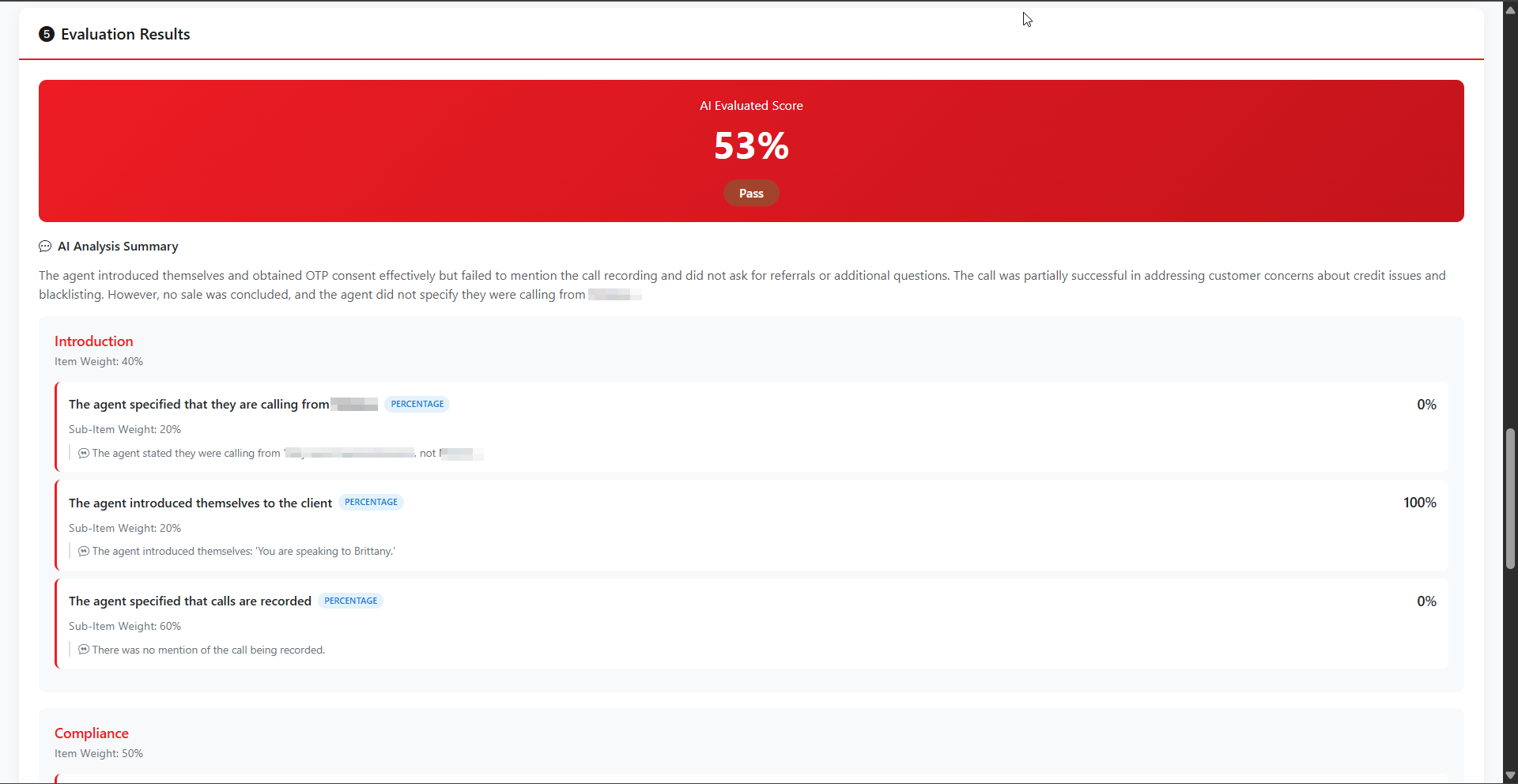Image resolution: width=1518 pixels, height=784 pixels.
Task: Click the comment icon before 'The agent stated they were calling from'
Action: tap(84, 454)
